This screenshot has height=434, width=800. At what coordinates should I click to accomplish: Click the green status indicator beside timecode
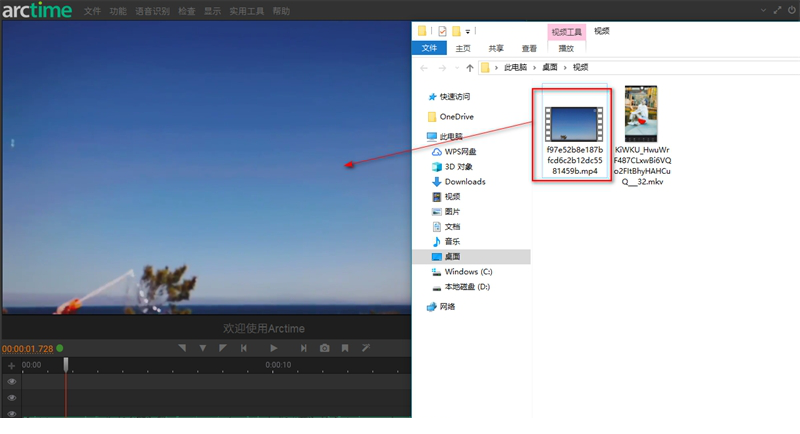[60, 348]
